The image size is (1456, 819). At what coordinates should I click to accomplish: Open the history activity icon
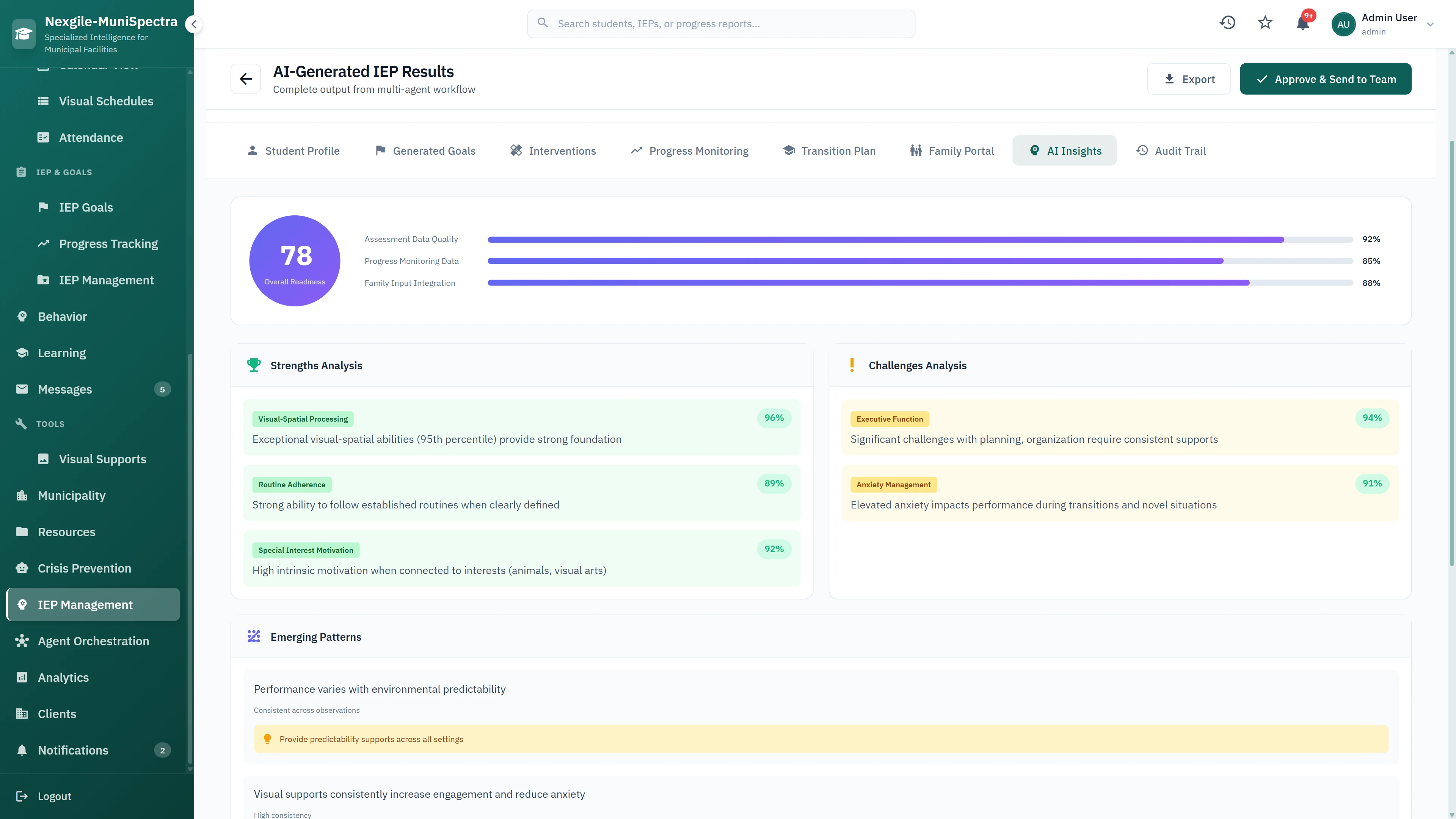click(1227, 23)
